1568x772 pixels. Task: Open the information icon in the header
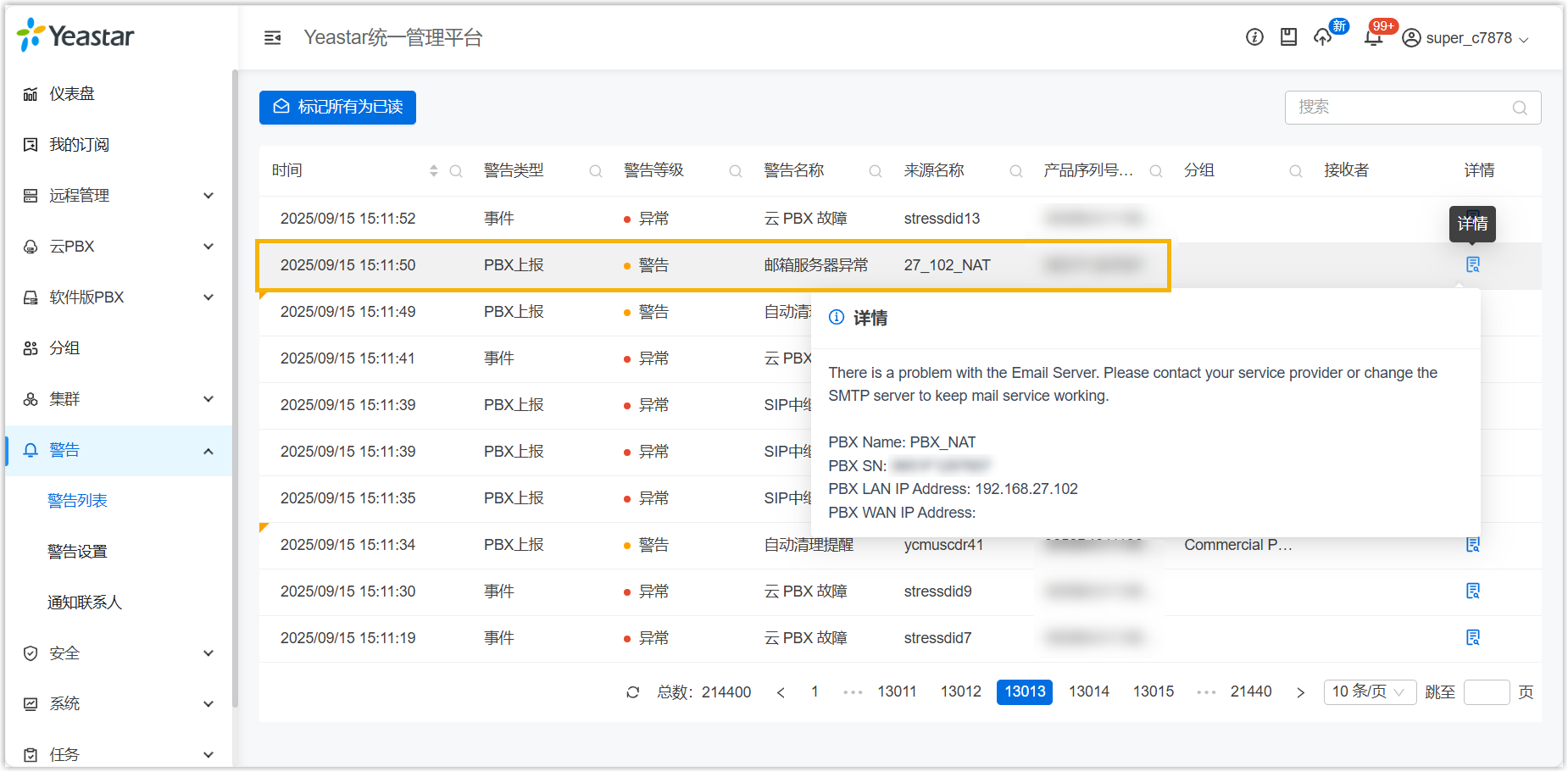[1254, 37]
